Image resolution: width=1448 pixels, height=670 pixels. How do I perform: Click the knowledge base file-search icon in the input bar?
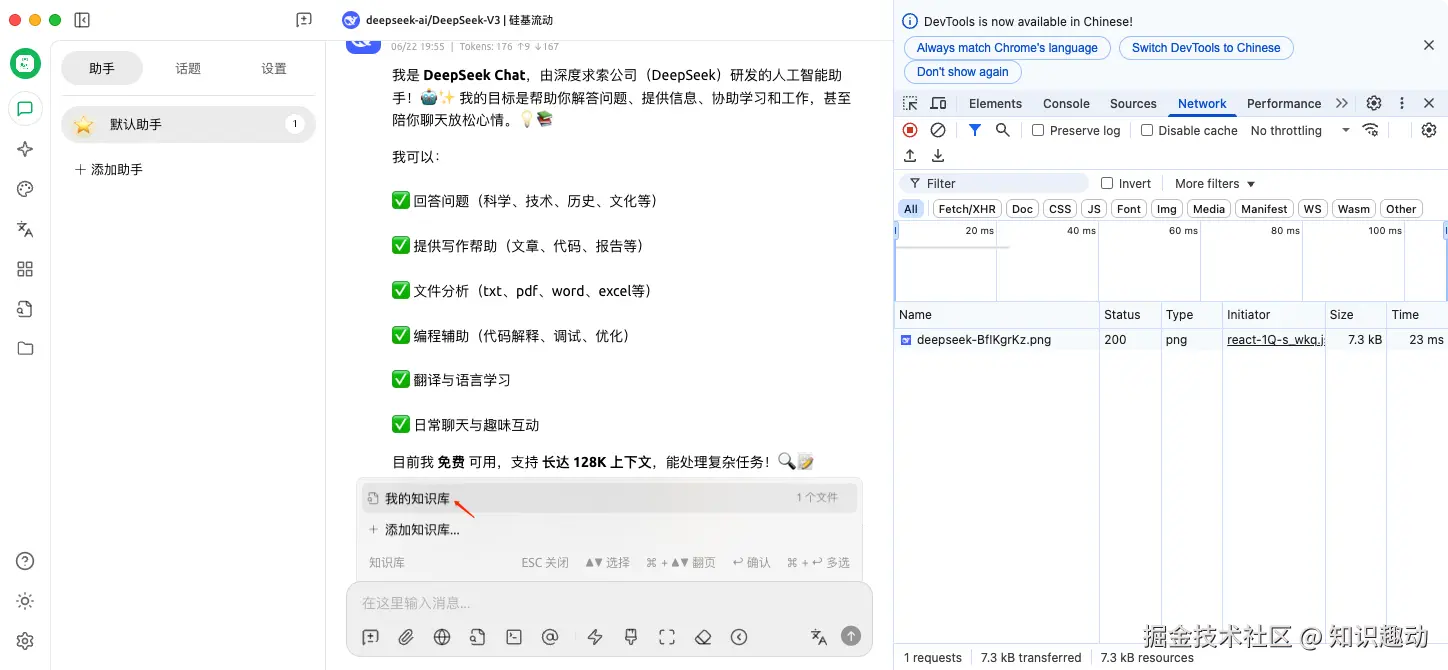click(478, 637)
